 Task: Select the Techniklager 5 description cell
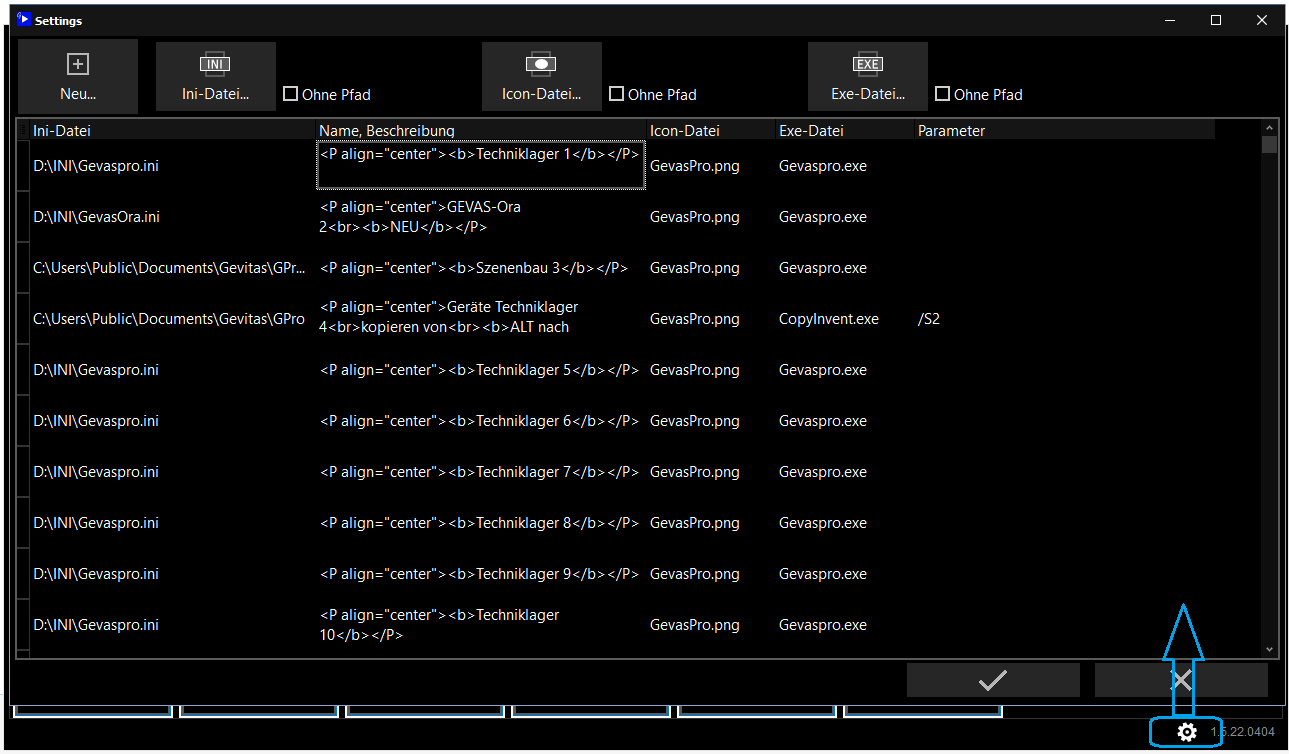click(481, 370)
